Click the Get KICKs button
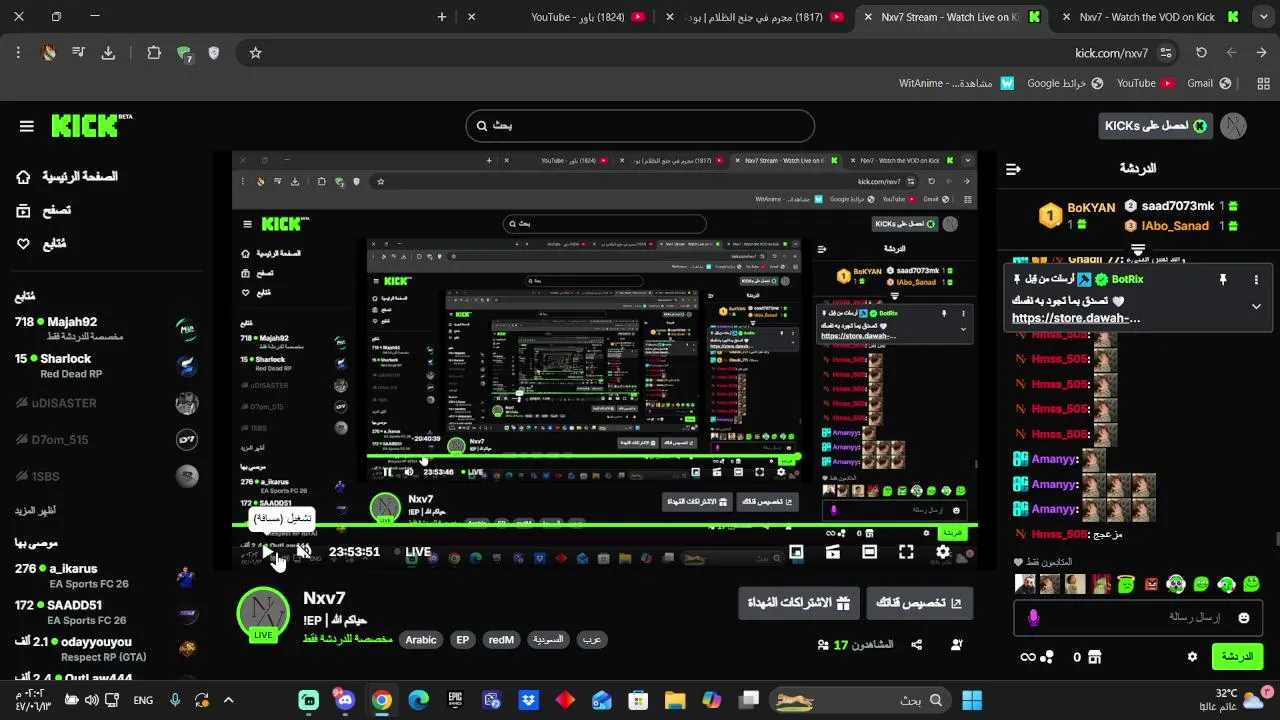This screenshot has height=720, width=1280. tap(1155, 126)
